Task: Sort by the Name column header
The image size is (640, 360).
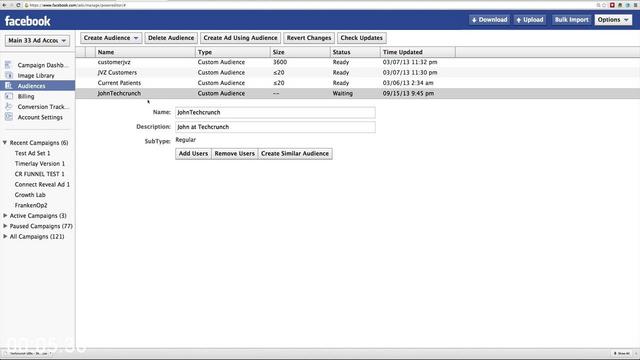Action: click(145, 52)
